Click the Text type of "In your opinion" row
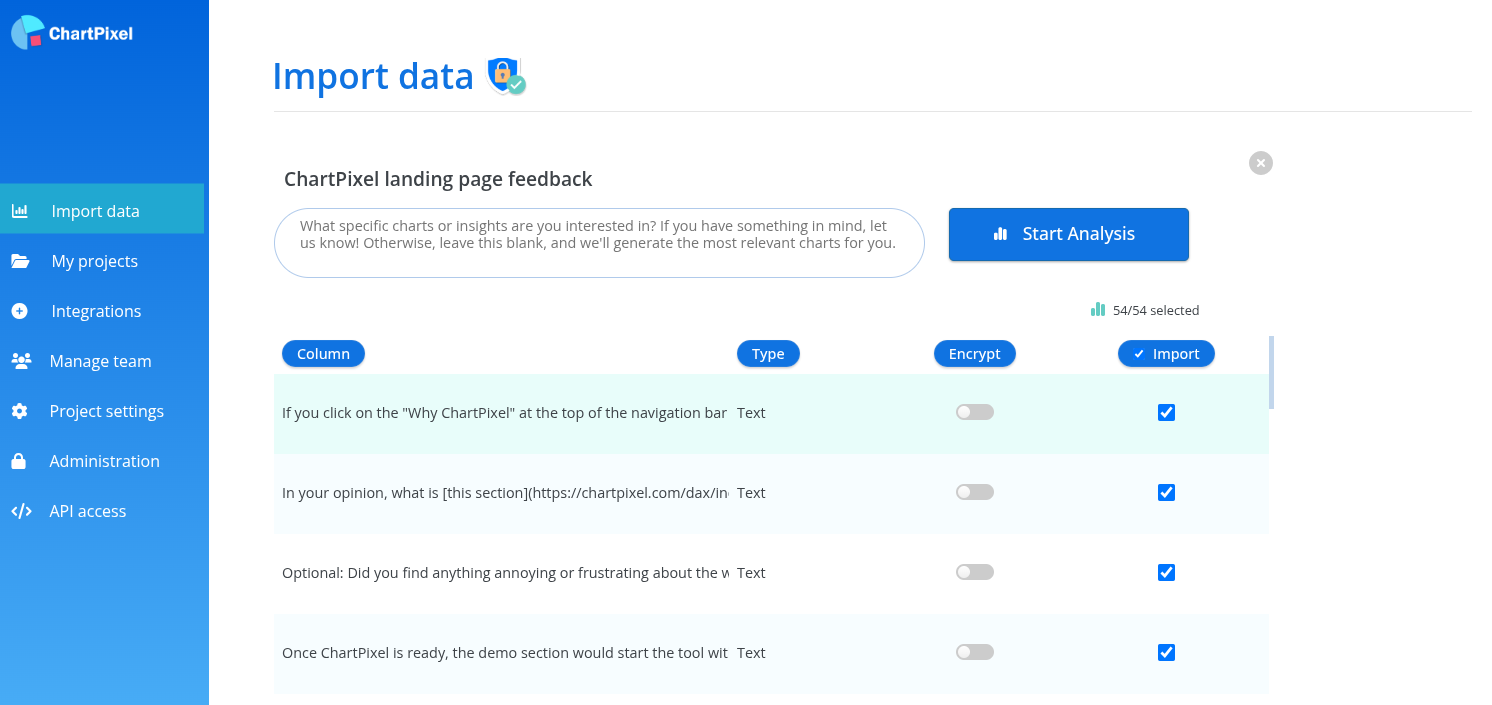This screenshot has height=705, width=1492. point(751,493)
